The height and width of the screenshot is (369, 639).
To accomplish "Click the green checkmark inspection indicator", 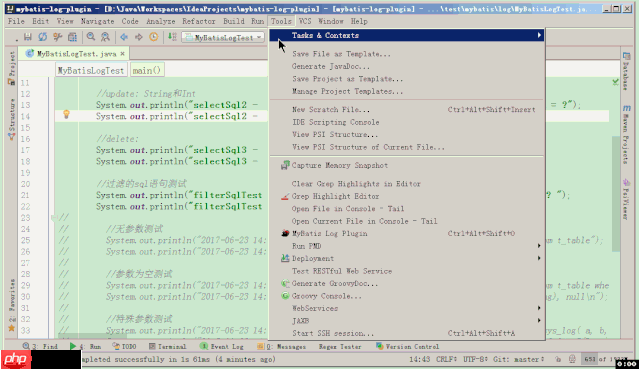I will [615, 82].
